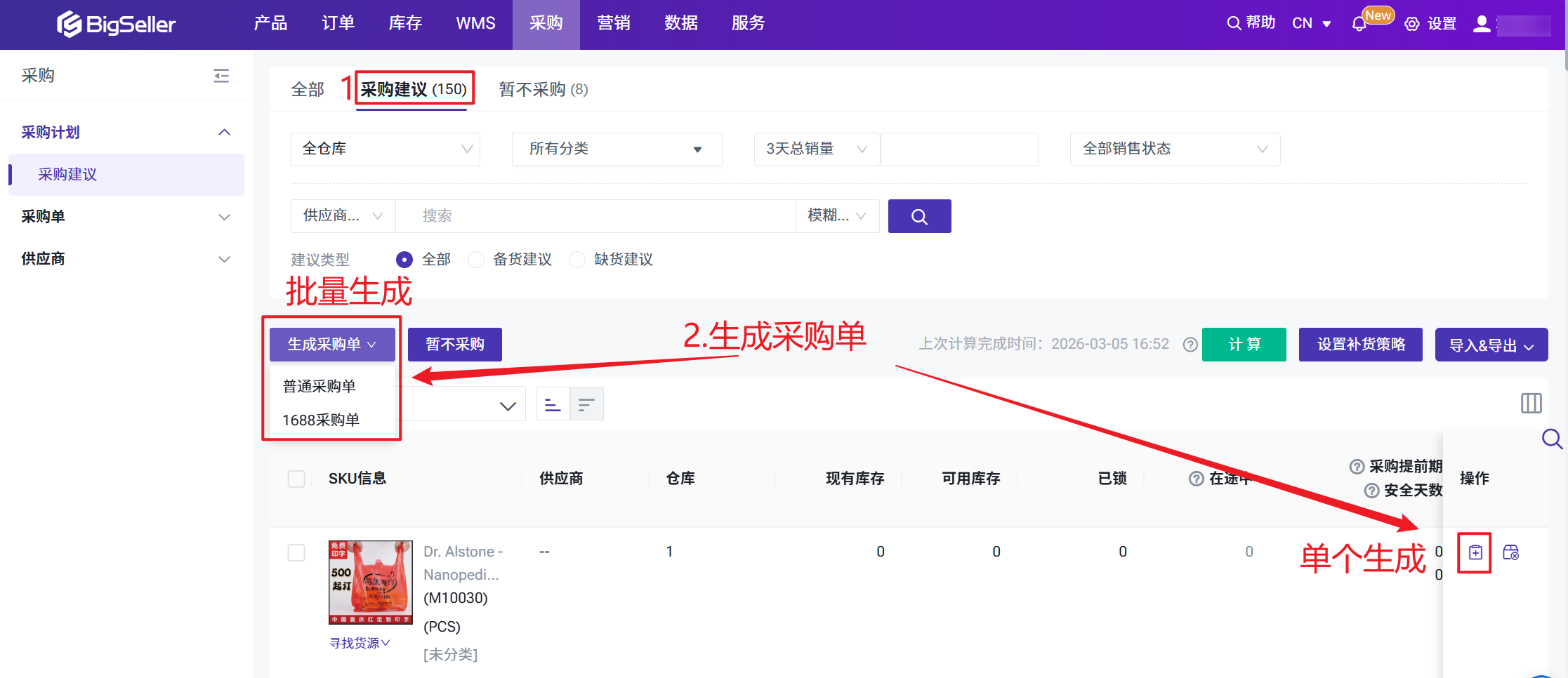Screen dimensions: 1568x678
Task: Select the descending sort icon
Action: point(586,404)
